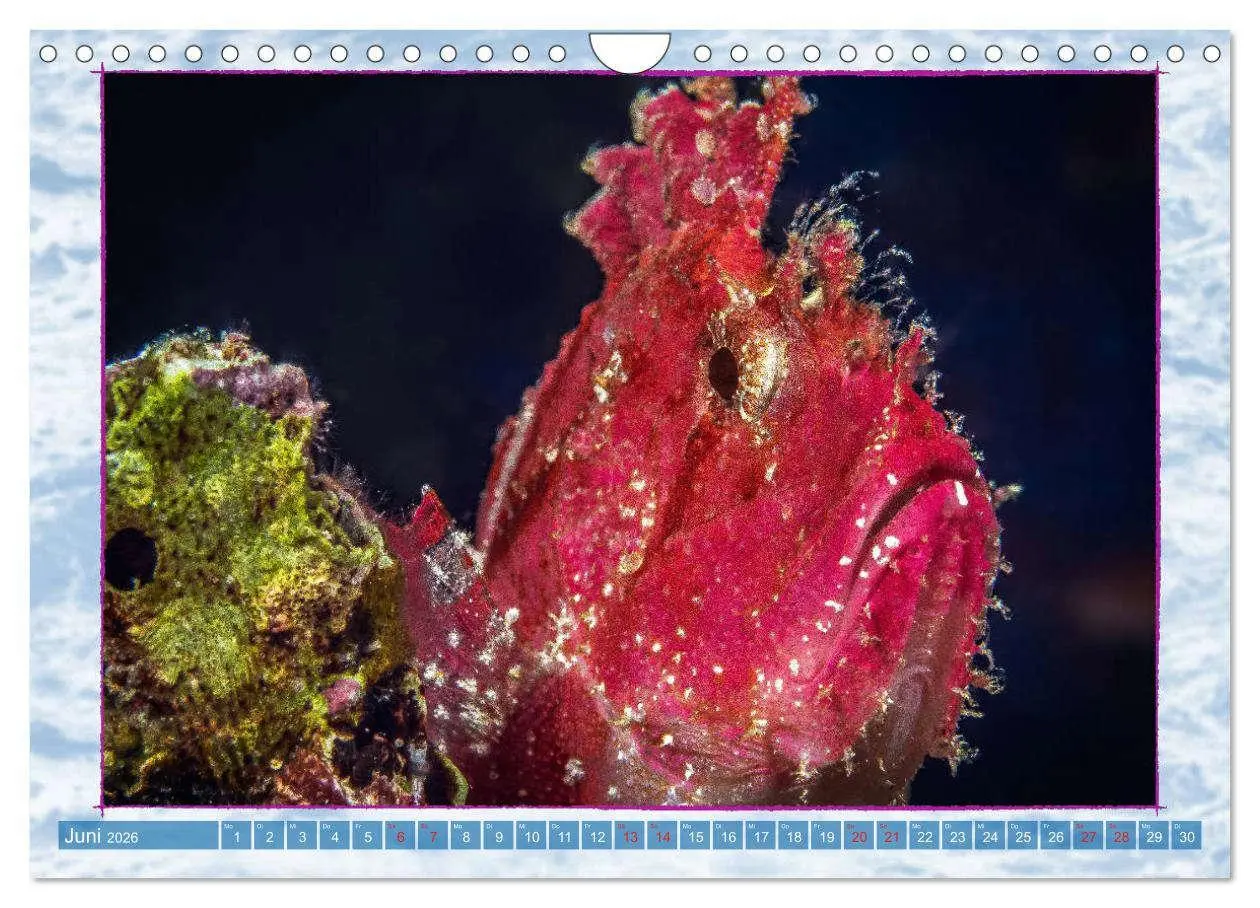Image resolution: width=1260 pixels, height=908 pixels.
Task: Click day 30 at the strip's end
Action: (1186, 837)
